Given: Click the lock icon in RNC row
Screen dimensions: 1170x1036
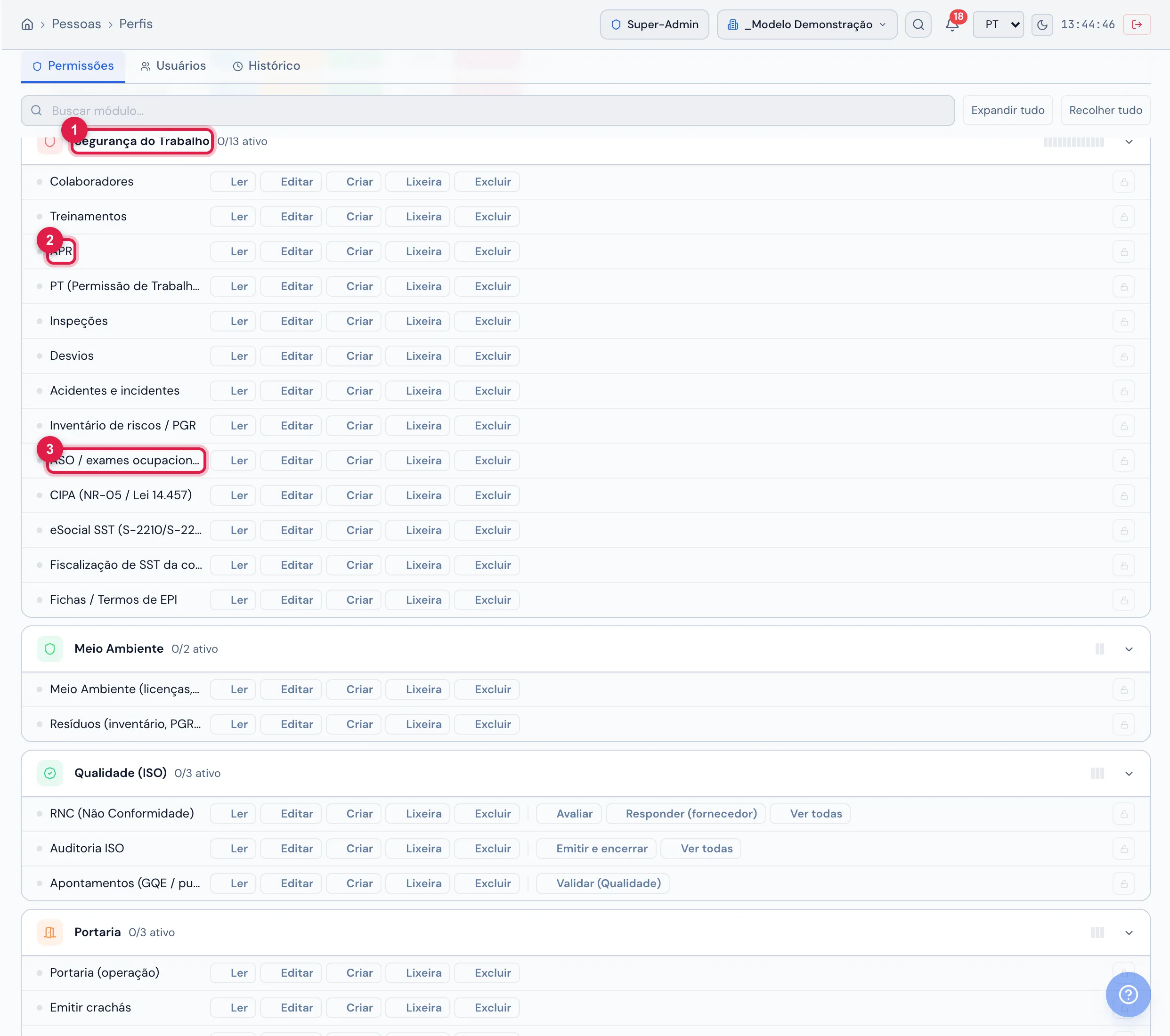Looking at the screenshot, I should [1124, 814].
